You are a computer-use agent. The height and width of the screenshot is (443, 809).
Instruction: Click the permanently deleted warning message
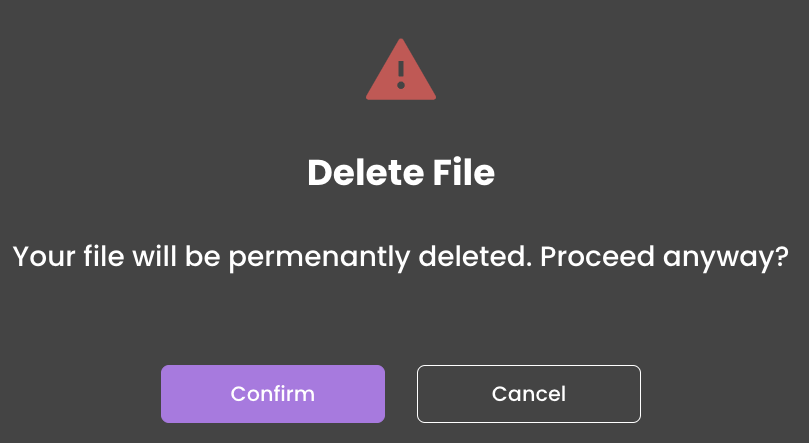pyautogui.click(x=401, y=256)
